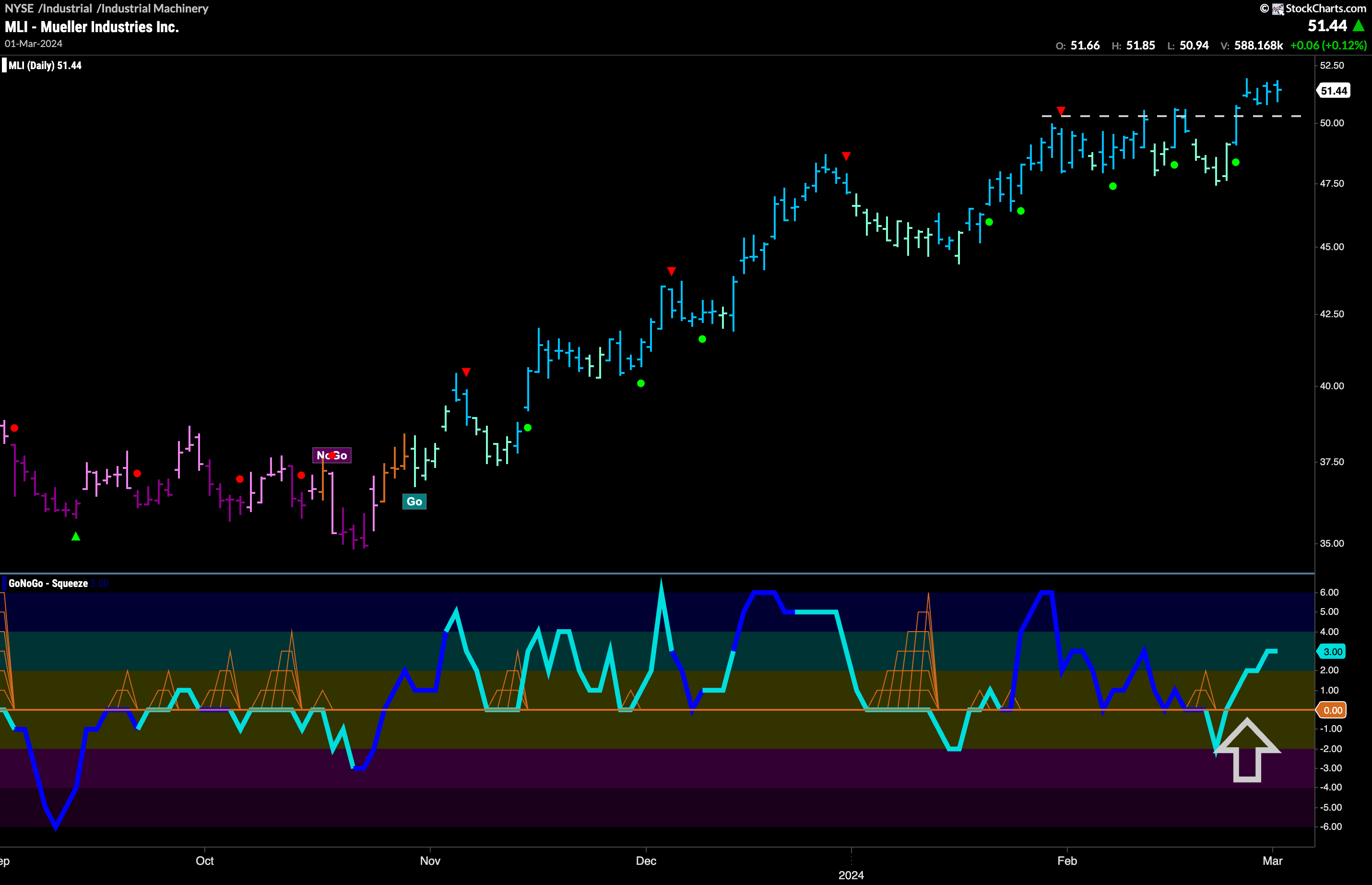Click the white 51.44 price tag on axis
This screenshot has height=885, width=1372.
[x=1334, y=91]
